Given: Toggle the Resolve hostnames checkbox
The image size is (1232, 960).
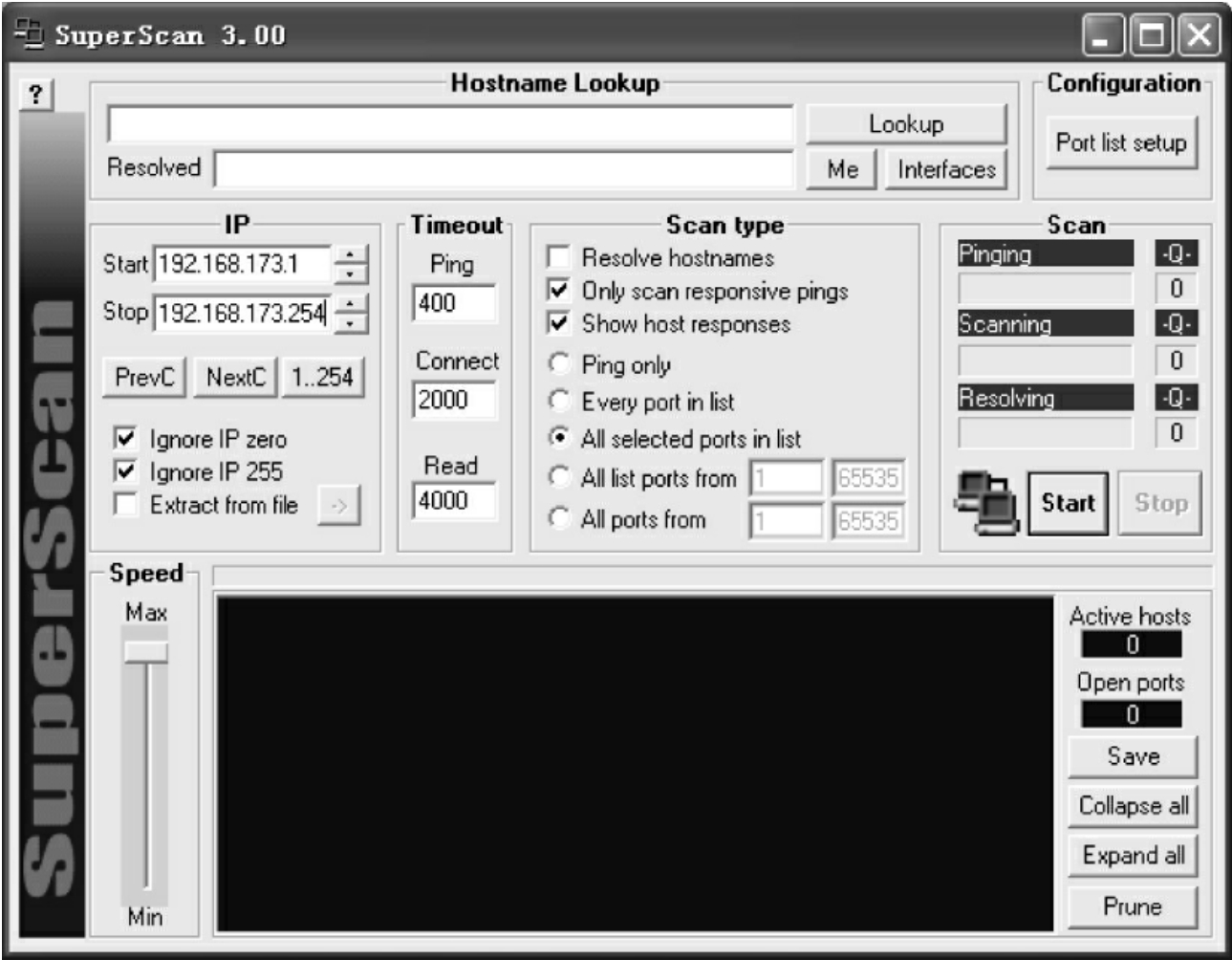Looking at the screenshot, I should pyautogui.click(x=558, y=257).
